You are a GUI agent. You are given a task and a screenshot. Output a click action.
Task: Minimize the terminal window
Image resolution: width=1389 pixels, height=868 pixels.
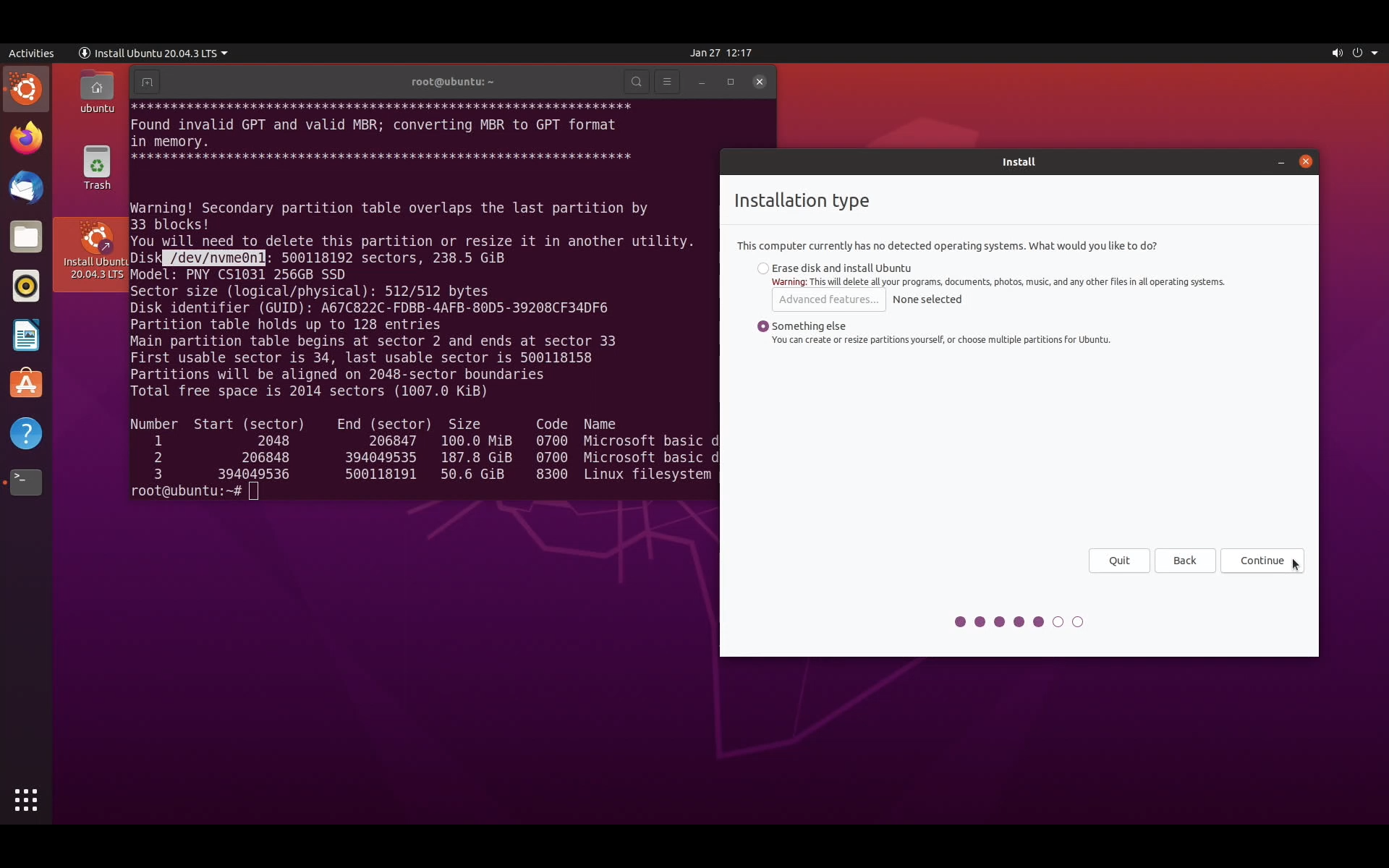point(702,82)
